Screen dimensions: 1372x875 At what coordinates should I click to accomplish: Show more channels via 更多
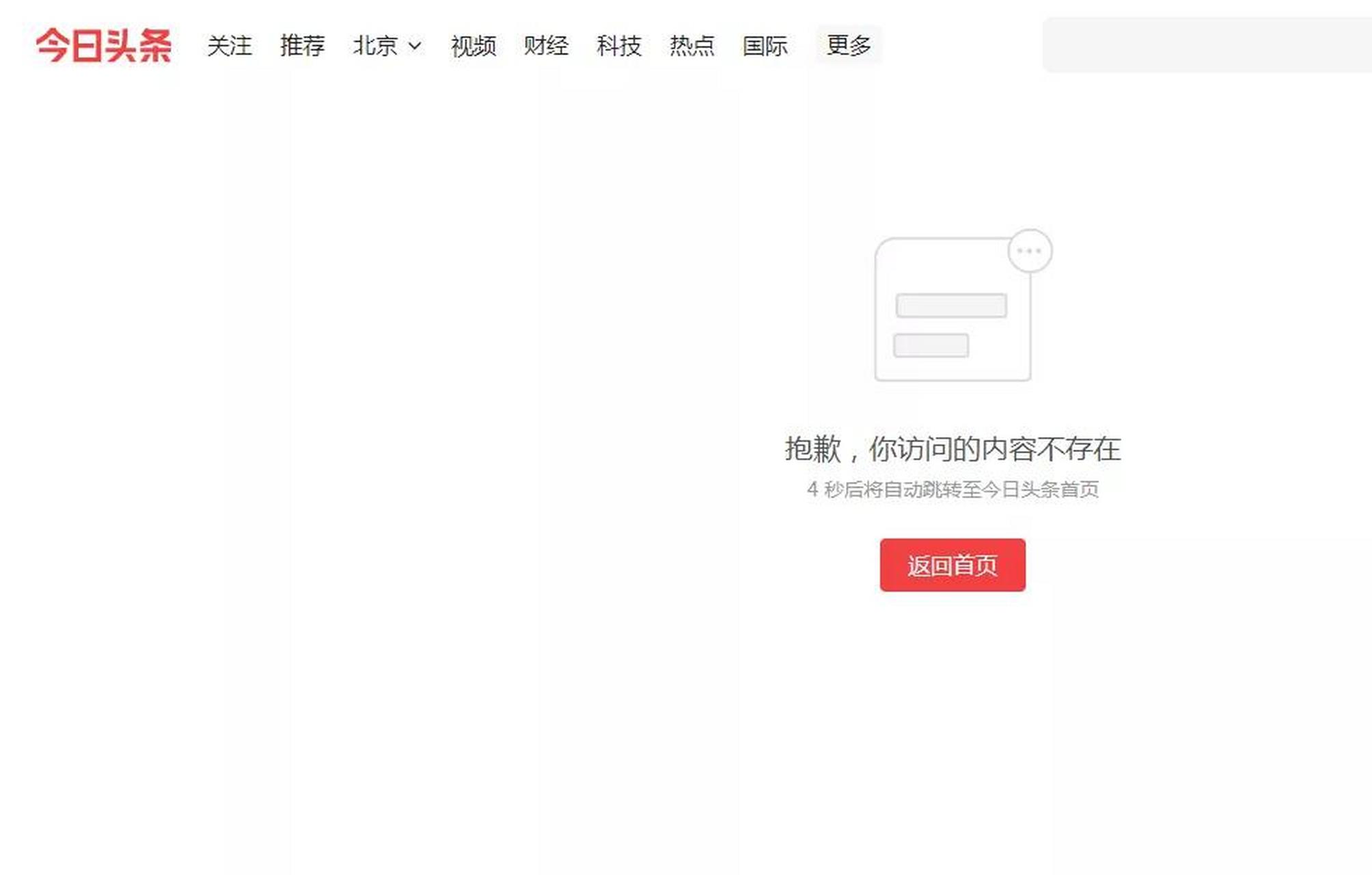click(x=849, y=45)
